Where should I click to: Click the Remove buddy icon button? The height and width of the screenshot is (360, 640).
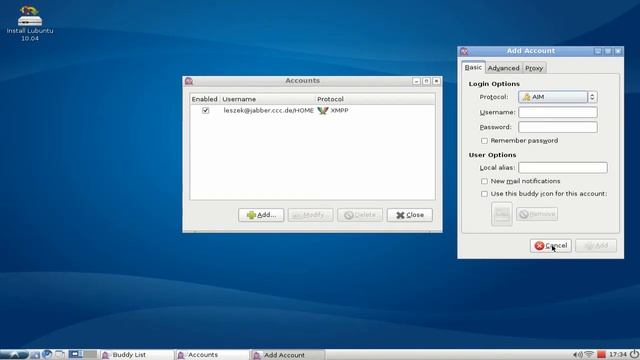click(x=537, y=214)
